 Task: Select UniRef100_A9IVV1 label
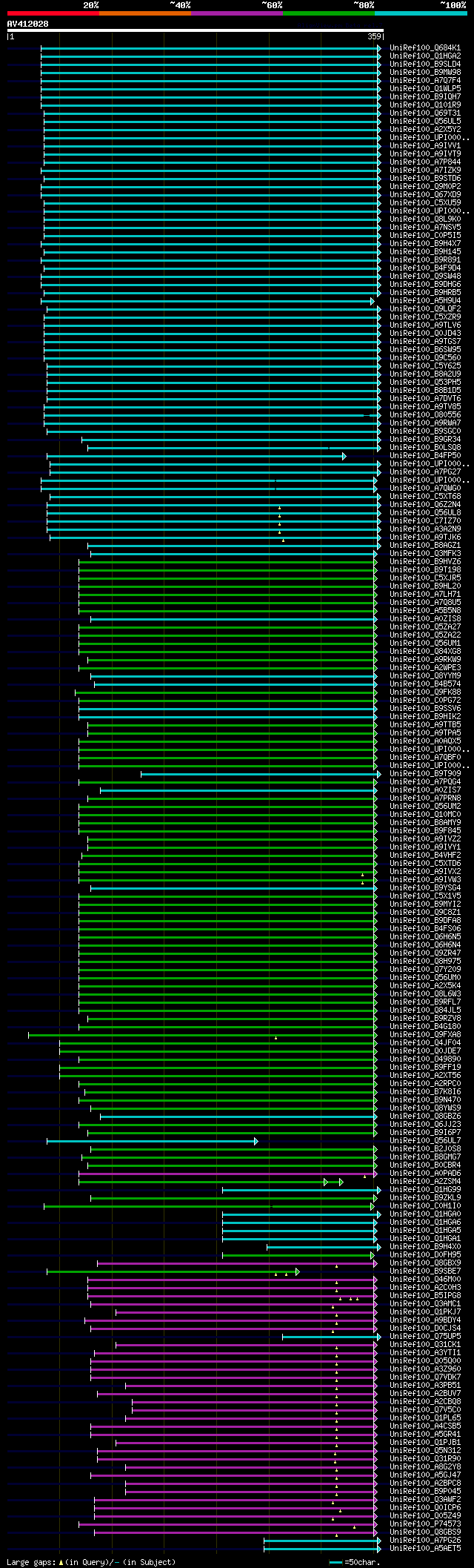pyautogui.click(x=425, y=145)
